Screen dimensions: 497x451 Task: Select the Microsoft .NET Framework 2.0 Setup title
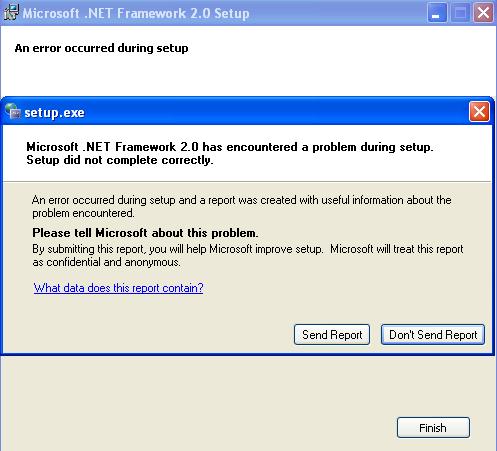click(x=136, y=13)
